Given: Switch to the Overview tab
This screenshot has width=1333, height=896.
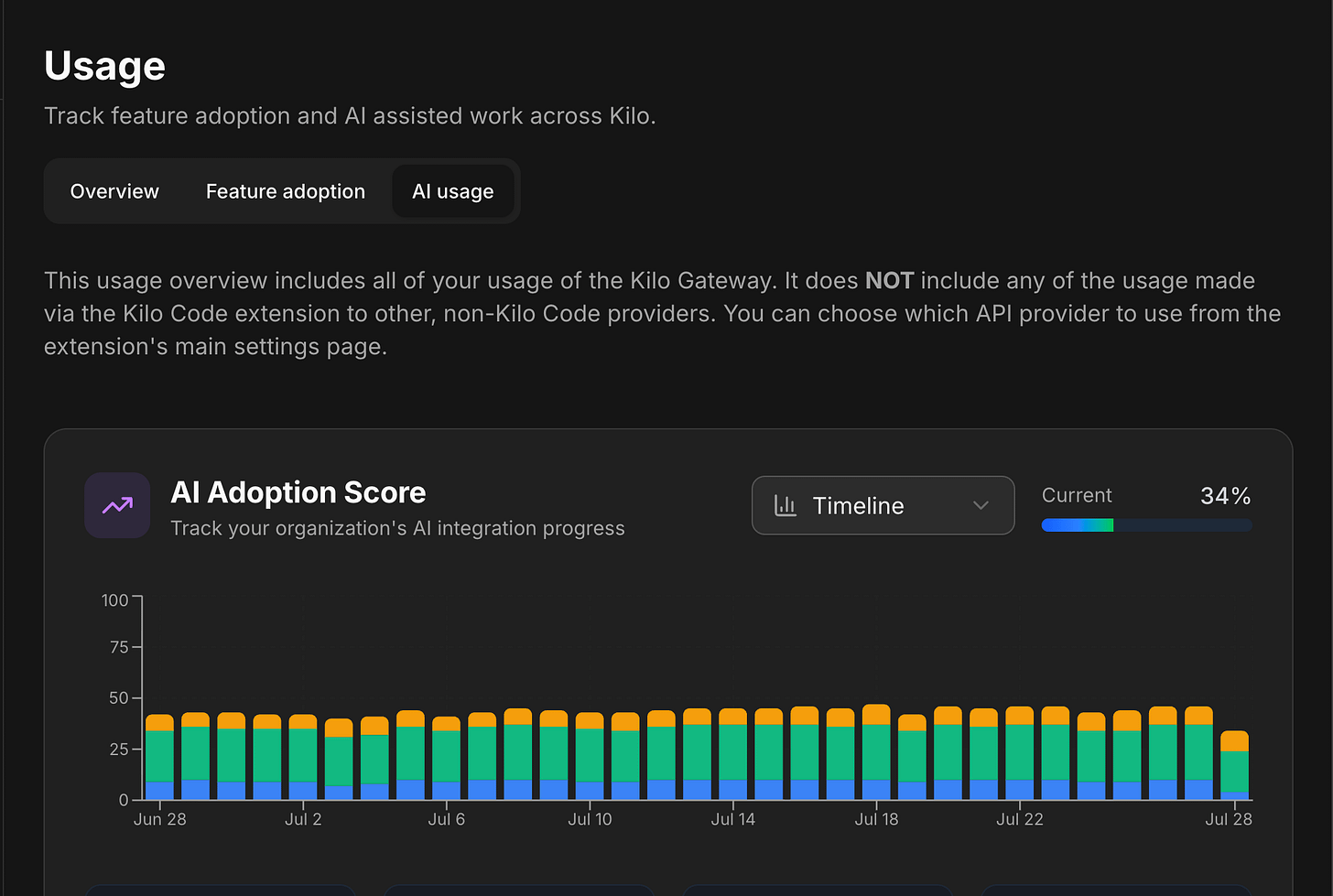Looking at the screenshot, I should tap(114, 191).
